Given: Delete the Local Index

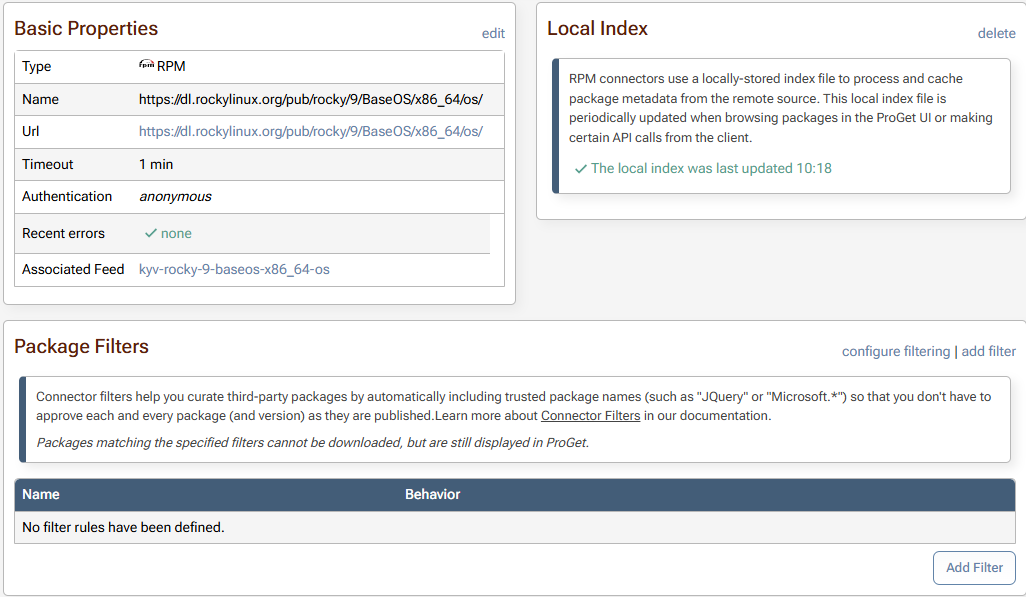Looking at the screenshot, I should point(996,33).
